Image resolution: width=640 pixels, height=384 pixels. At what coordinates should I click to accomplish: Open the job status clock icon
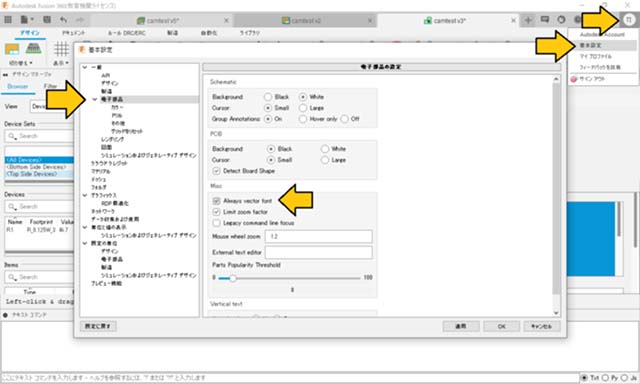point(562,19)
